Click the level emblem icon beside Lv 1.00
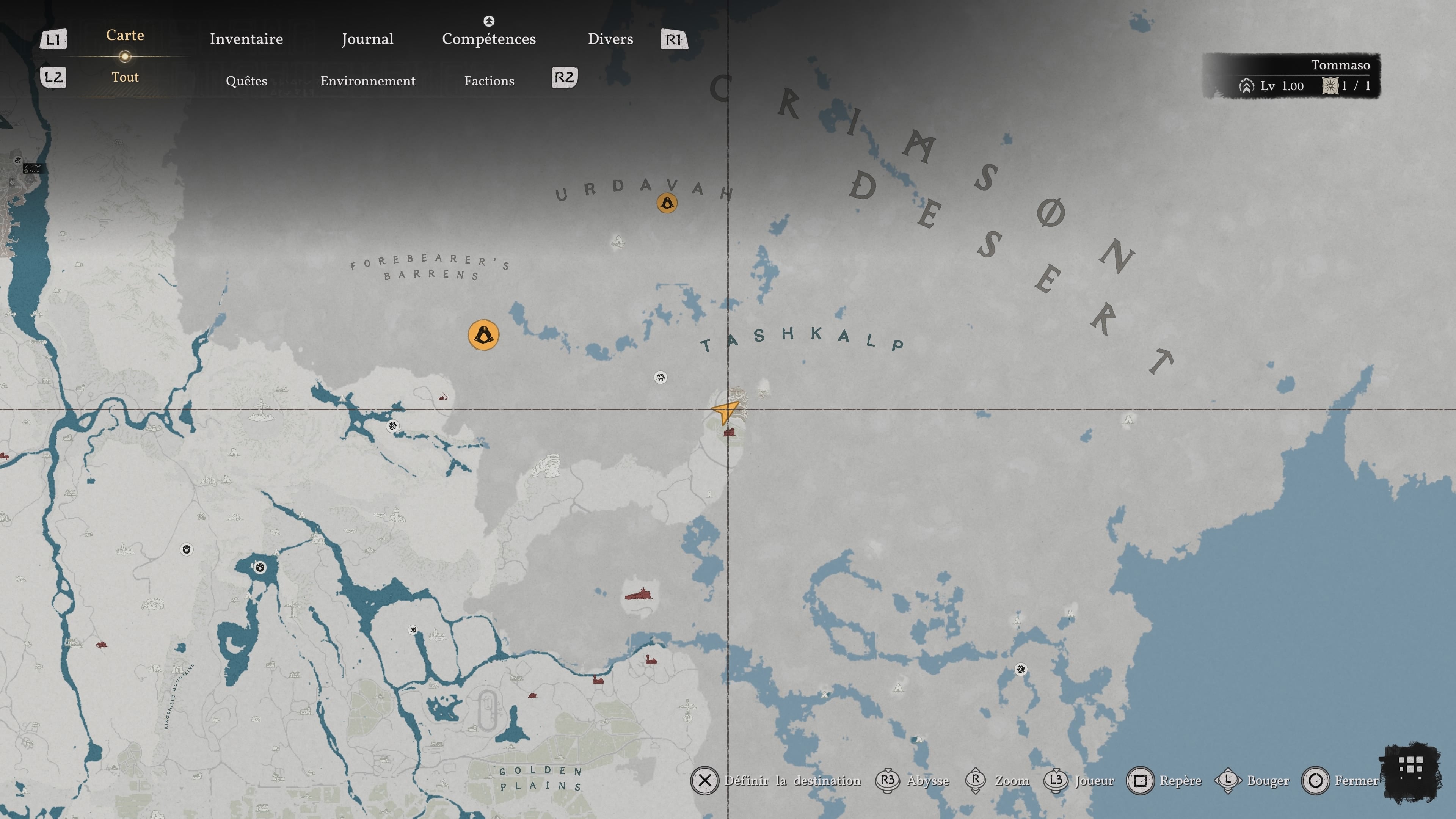Screen dimensions: 1456x819 pos(1246,86)
